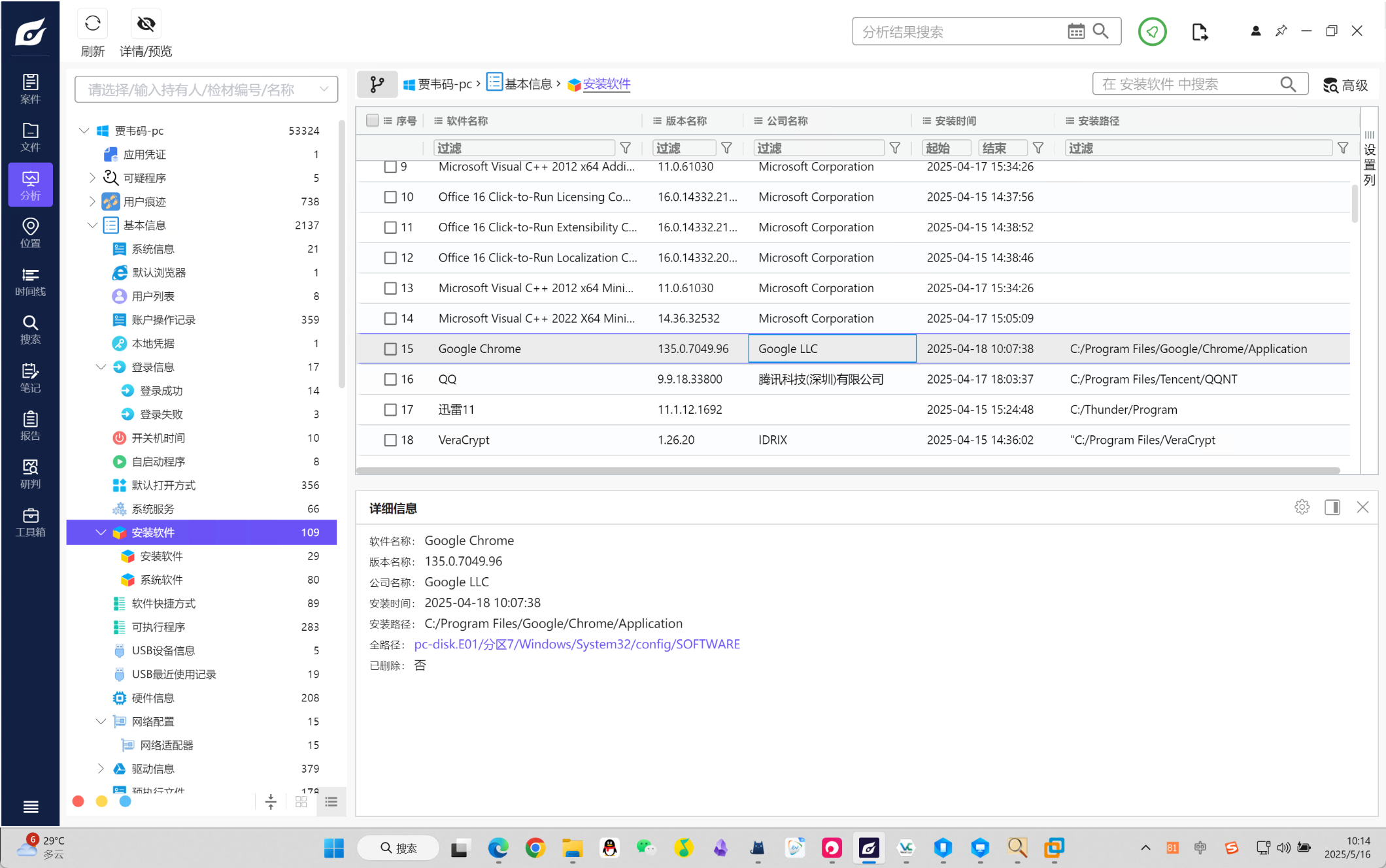Screen dimensions: 1386x868
Task: Click the export file icon in the top bar
Action: 1199,31
